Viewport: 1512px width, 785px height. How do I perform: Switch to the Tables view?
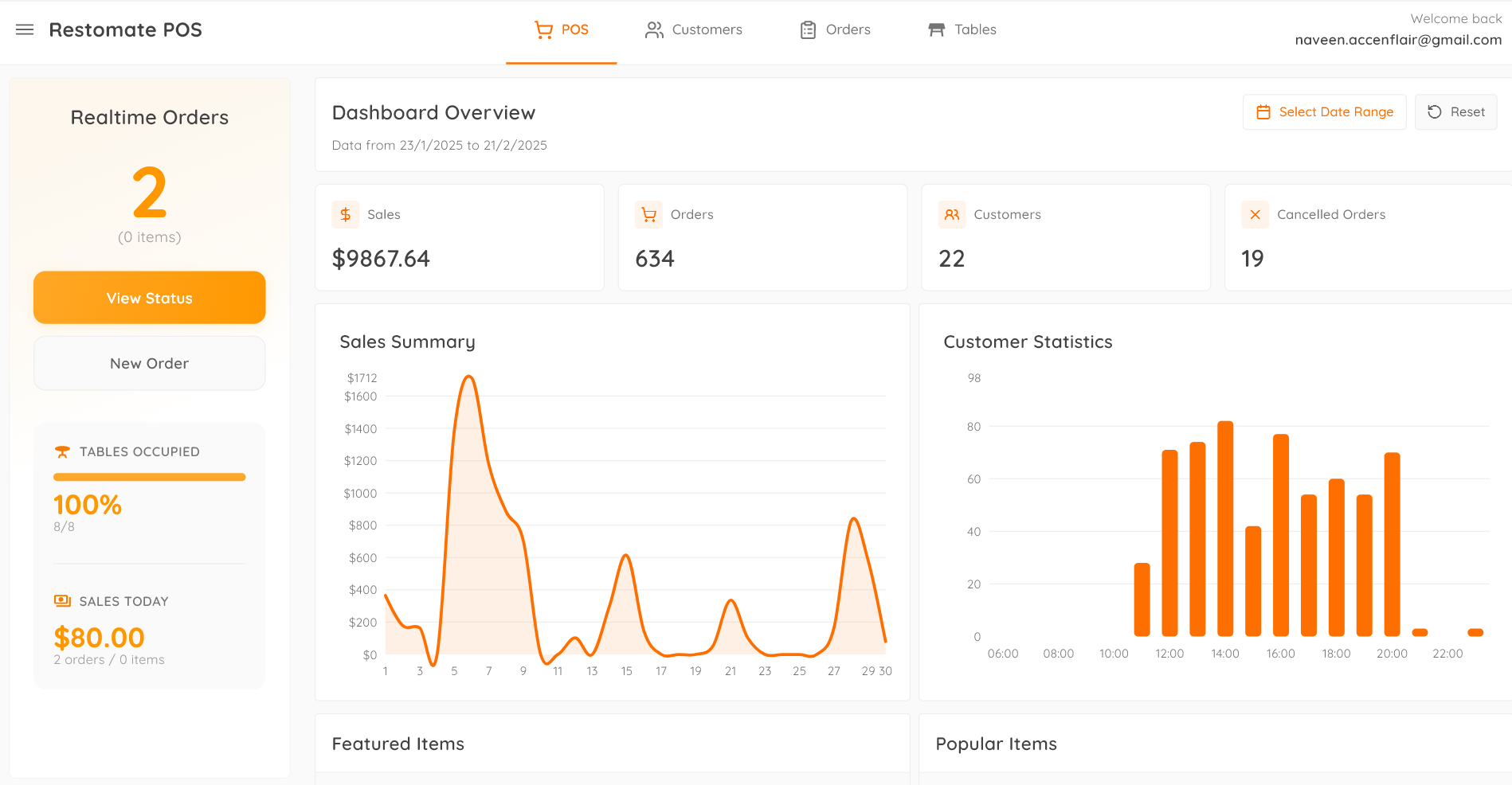961,29
